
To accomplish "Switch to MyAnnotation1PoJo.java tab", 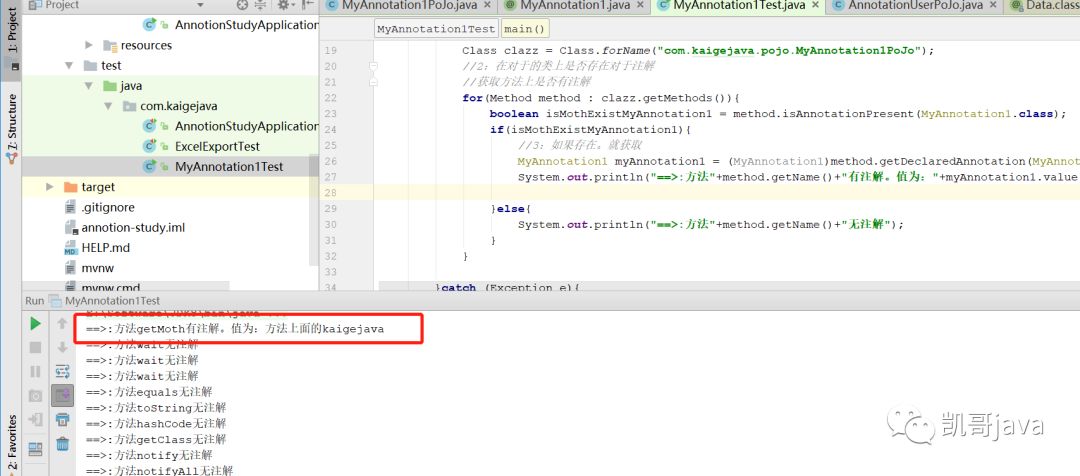I will (409, 6).
